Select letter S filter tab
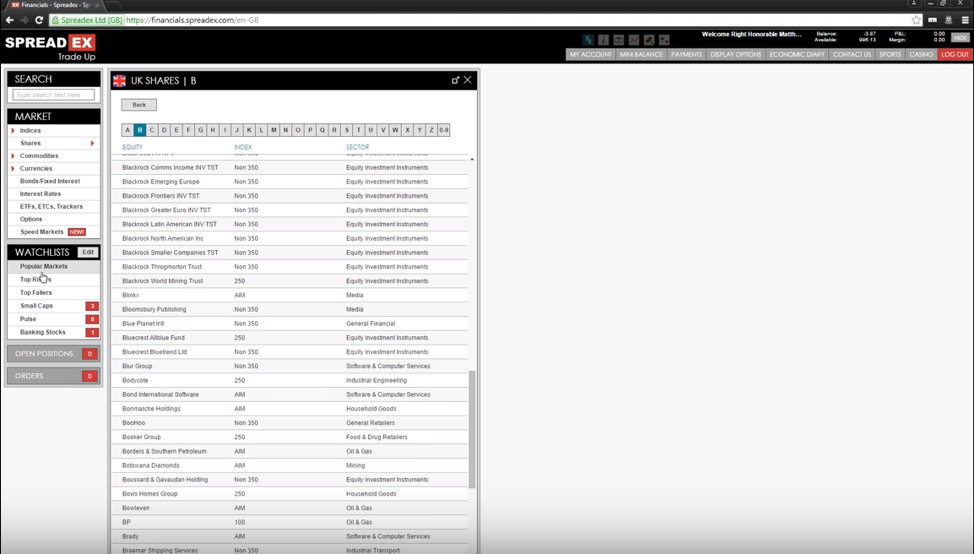Image resolution: width=974 pixels, height=554 pixels. (347, 130)
